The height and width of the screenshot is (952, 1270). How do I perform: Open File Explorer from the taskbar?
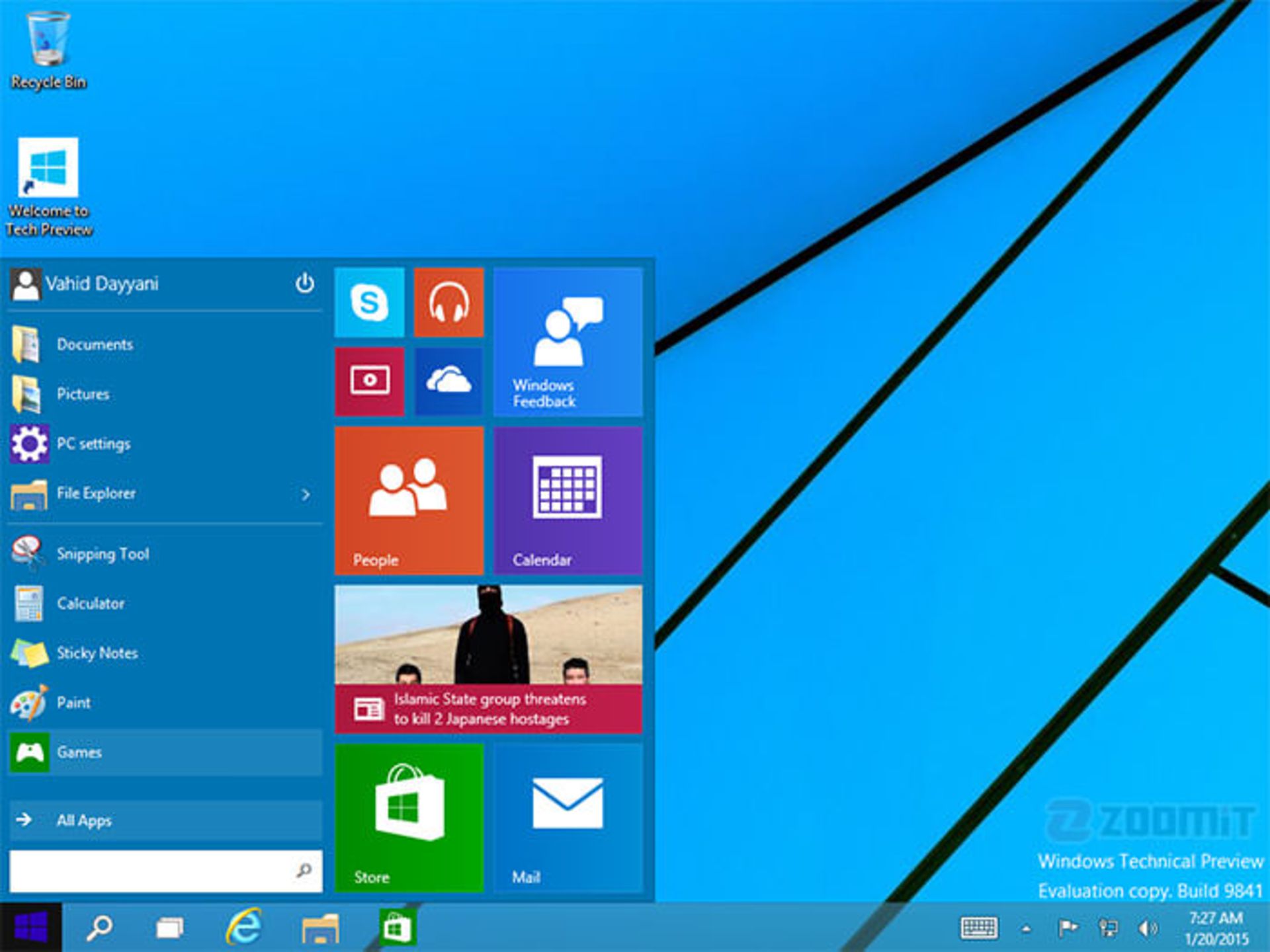pos(321,928)
